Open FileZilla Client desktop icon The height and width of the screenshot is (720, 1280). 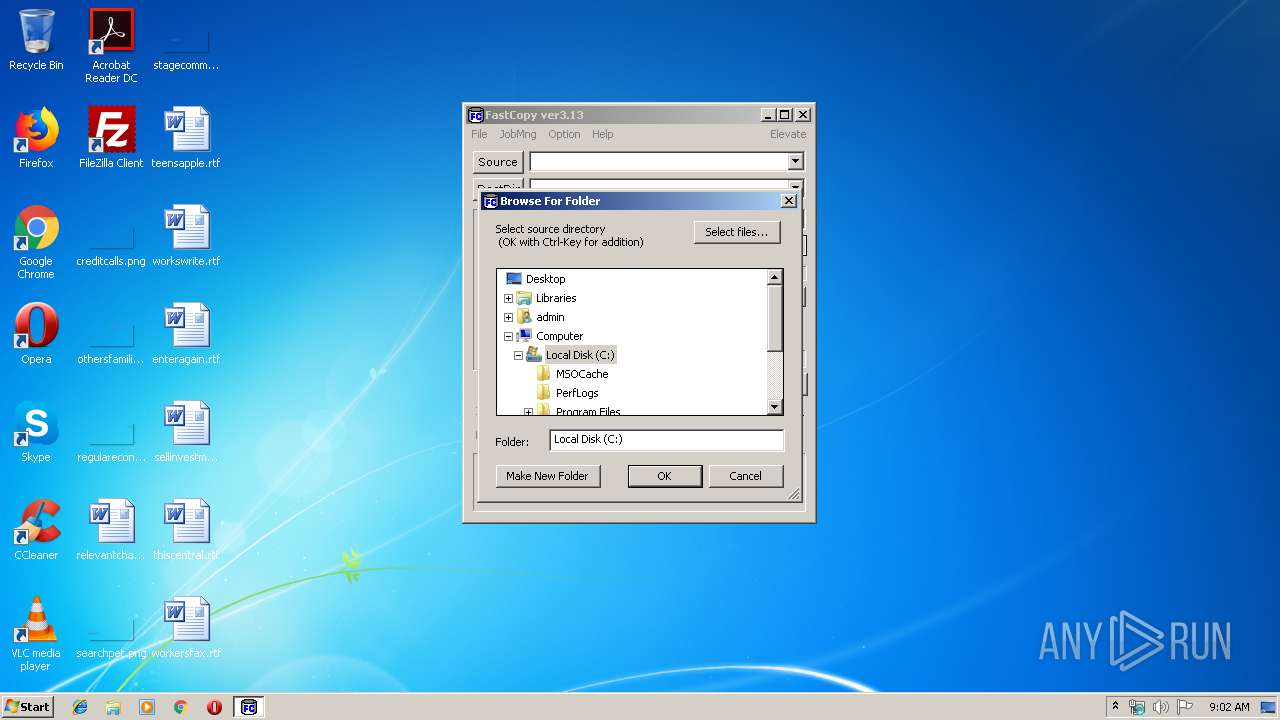(x=111, y=138)
